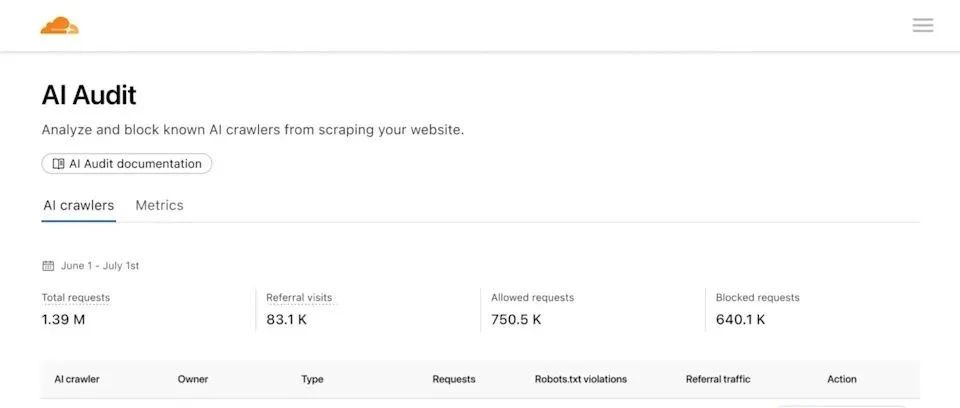960x408 pixels.
Task: Sort by Referral traffic column header
Action: coord(718,379)
